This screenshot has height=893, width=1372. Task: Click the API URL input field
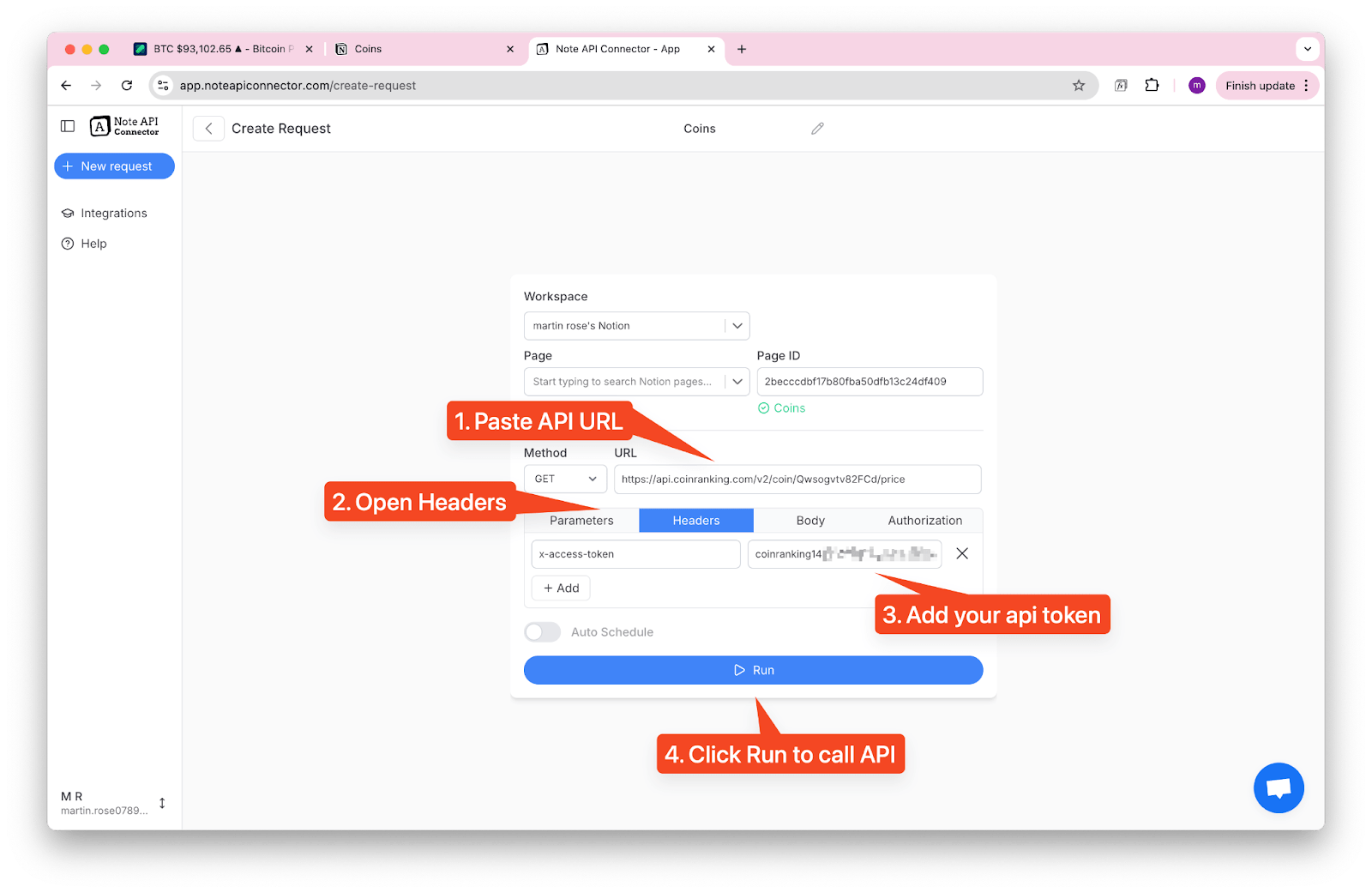tap(797, 480)
